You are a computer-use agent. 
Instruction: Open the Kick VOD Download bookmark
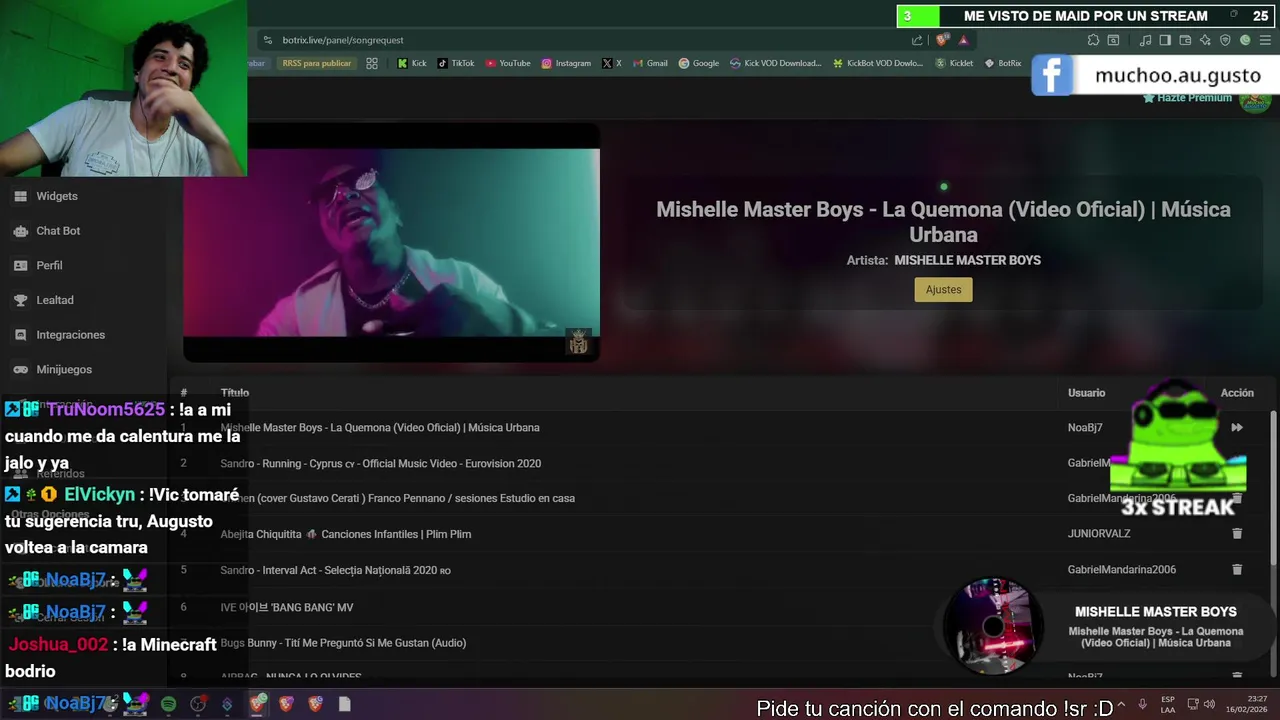point(775,63)
